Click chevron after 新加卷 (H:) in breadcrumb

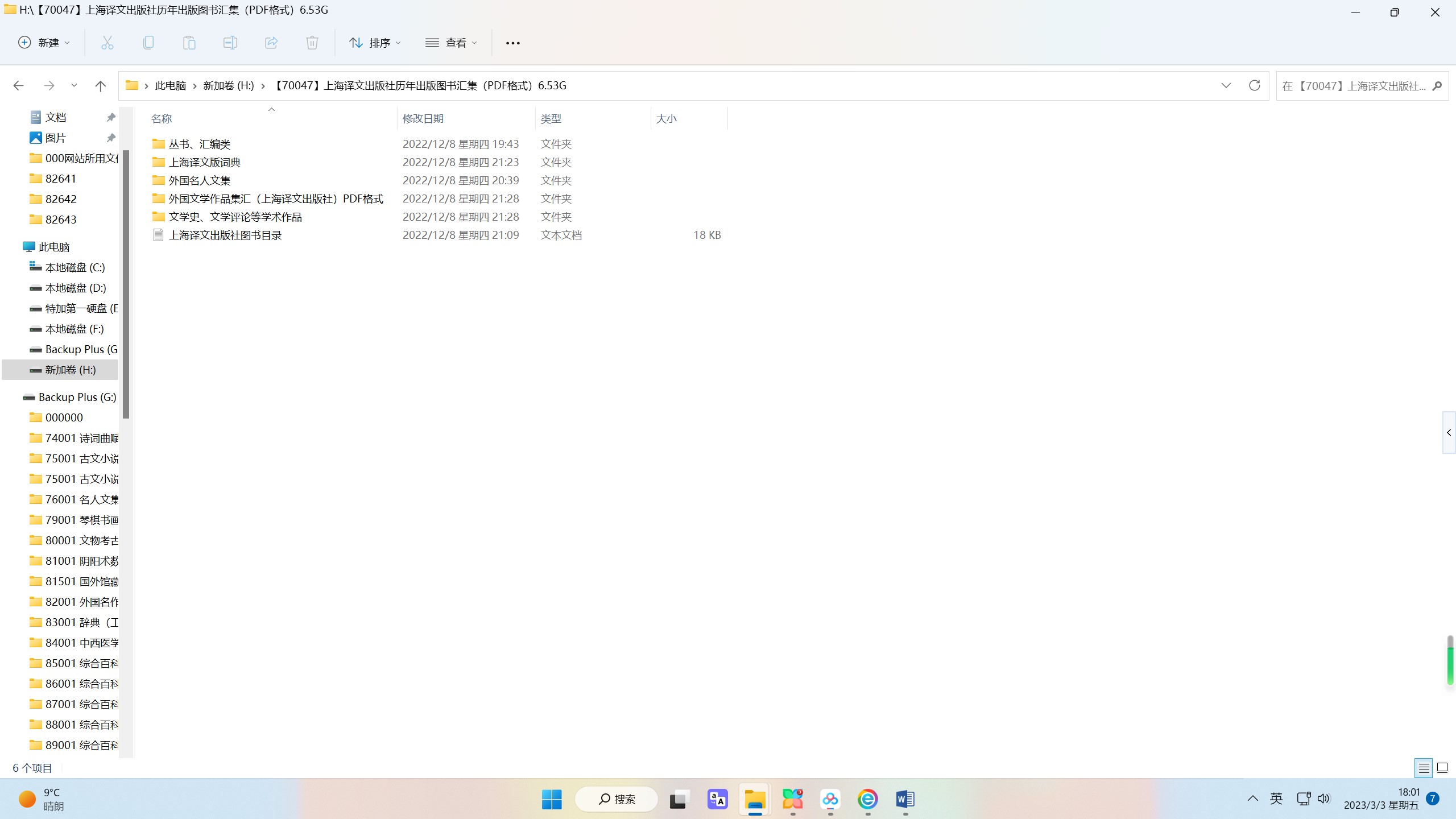(x=263, y=86)
